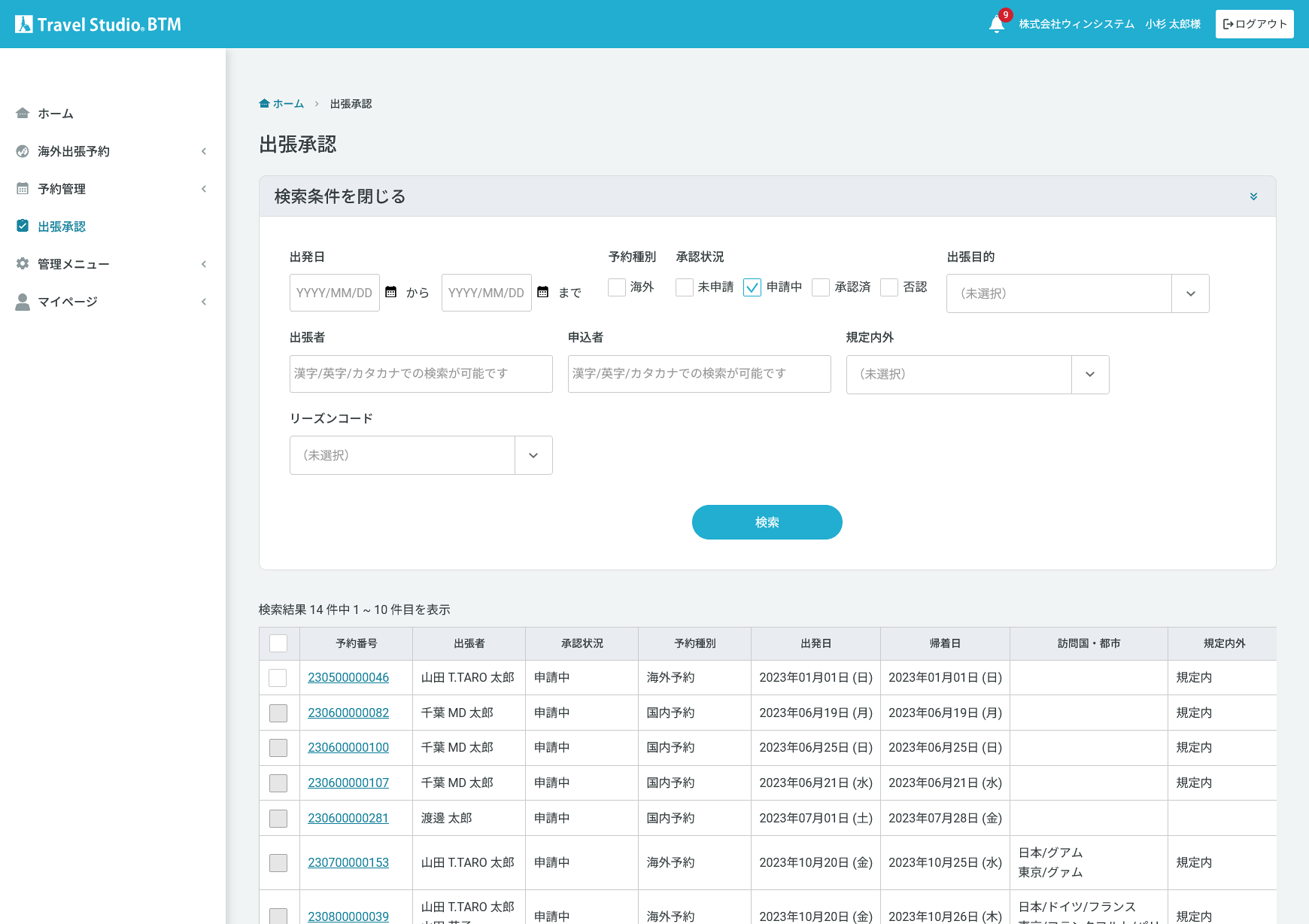Collapse the 検索条件を閉じる panel chevron
The width and height of the screenshot is (1309, 924).
click(1253, 196)
